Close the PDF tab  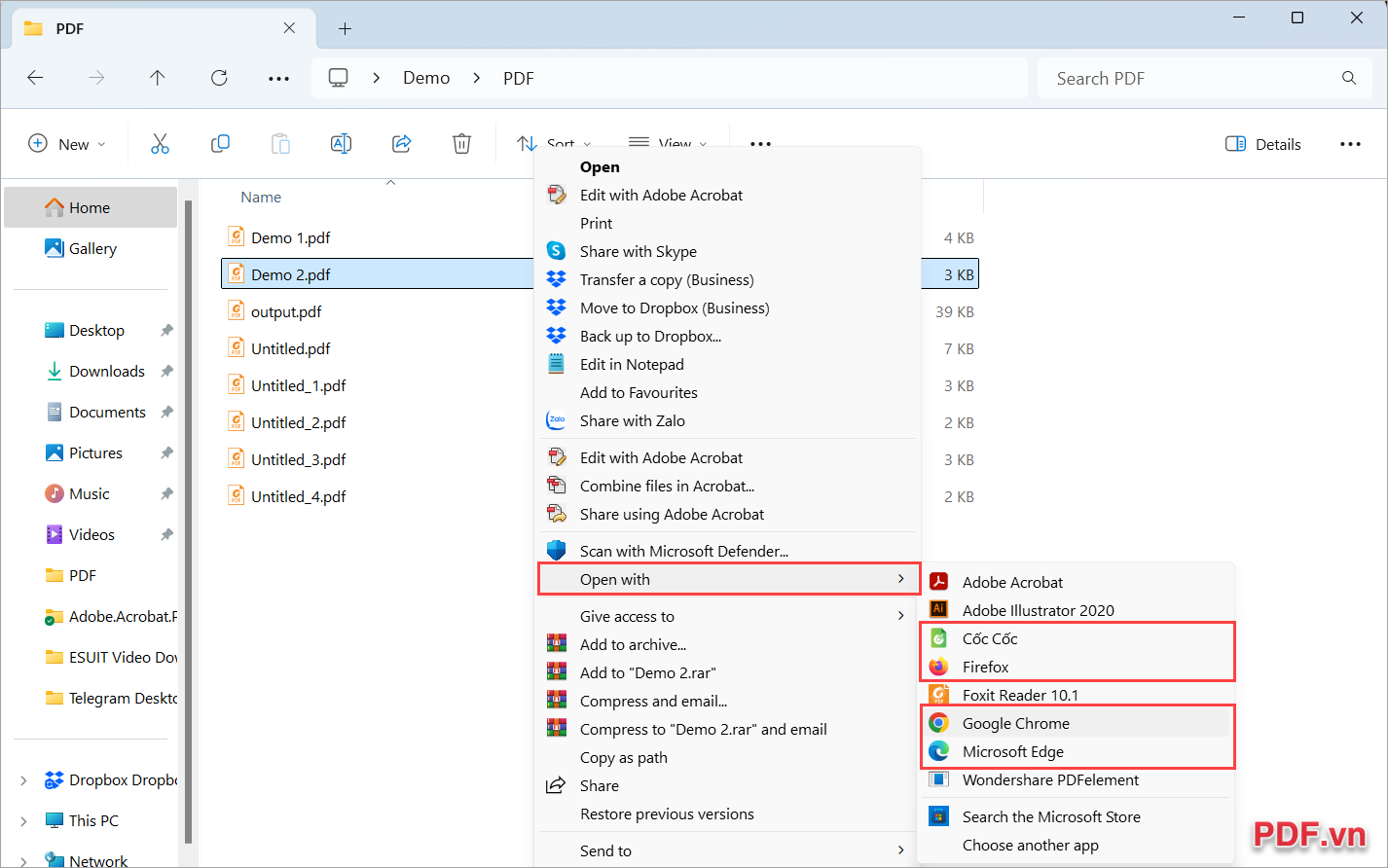click(289, 28)
